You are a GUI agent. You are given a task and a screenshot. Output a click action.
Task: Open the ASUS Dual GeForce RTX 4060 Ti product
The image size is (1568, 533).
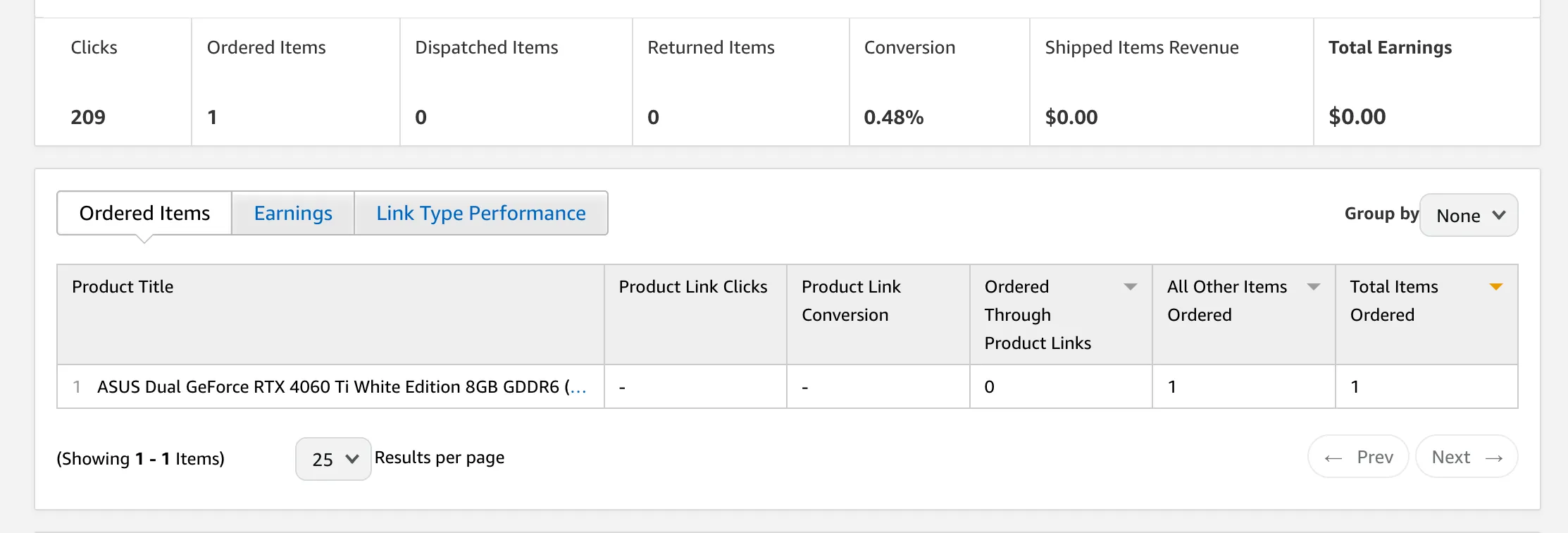[x=341, y=387]
